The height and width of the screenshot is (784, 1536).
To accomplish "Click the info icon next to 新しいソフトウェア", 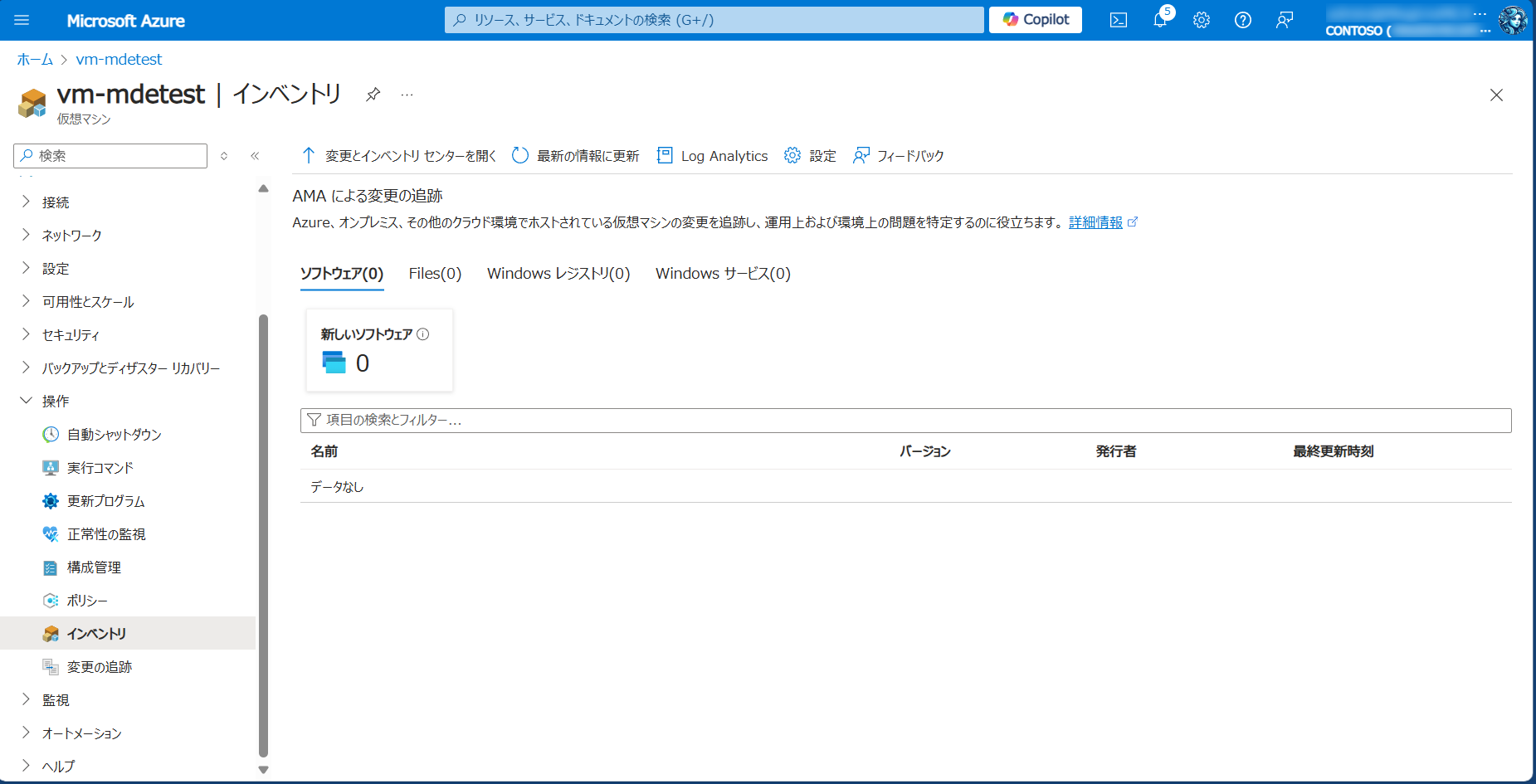I will pyautogui.click(x=423, y=334).
